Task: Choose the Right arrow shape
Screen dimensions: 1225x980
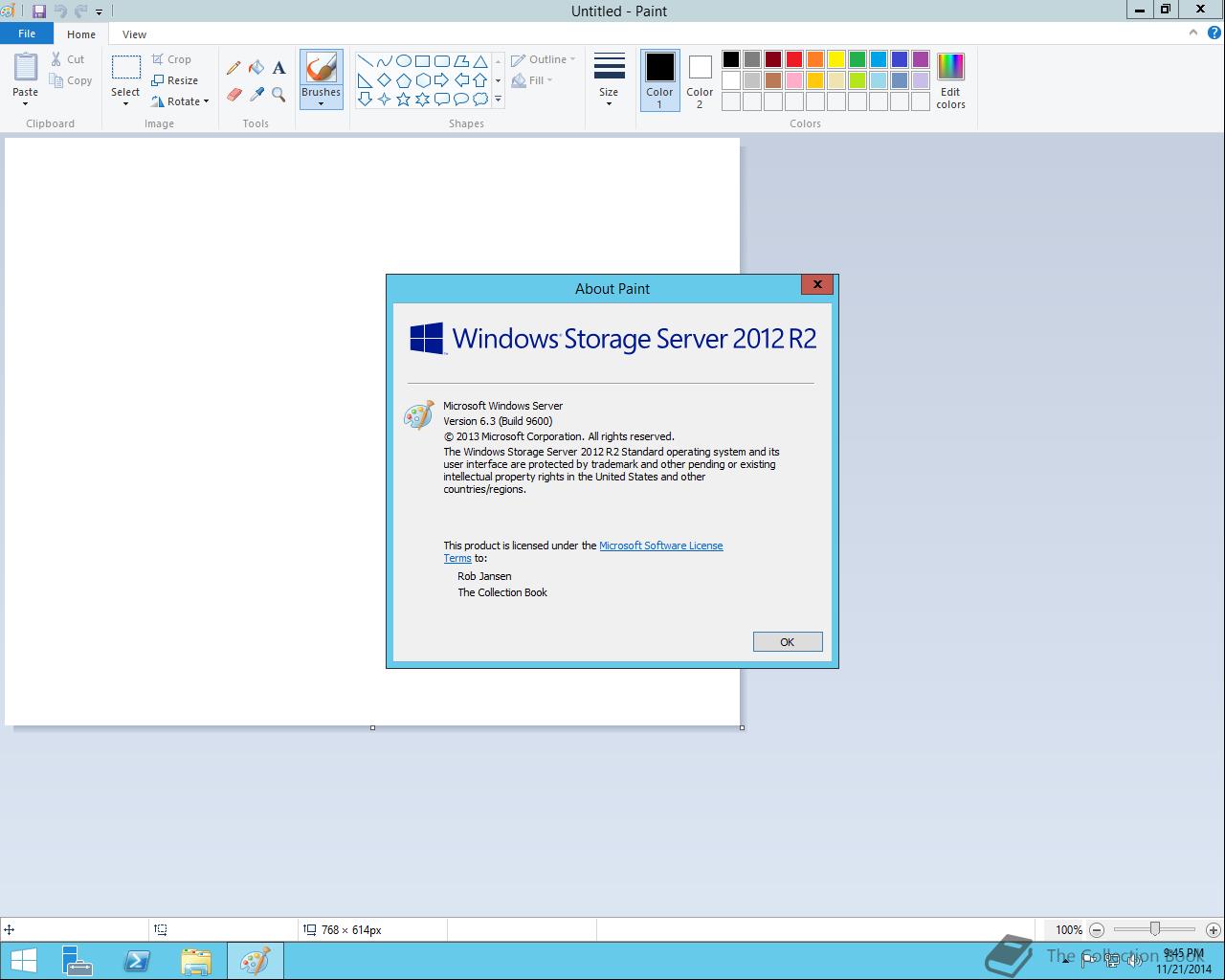Action: click(442, 80)
